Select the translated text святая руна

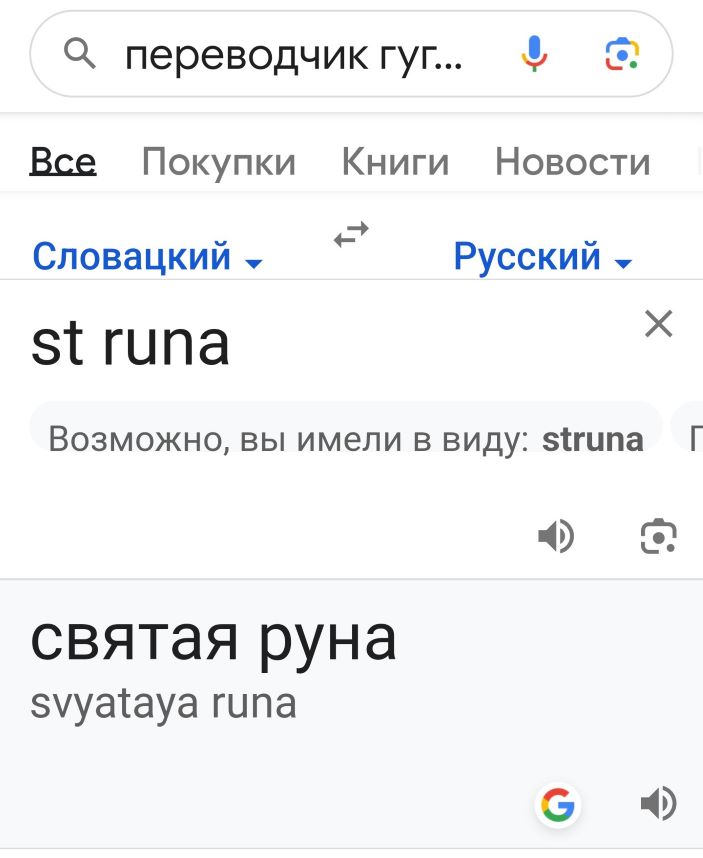coord(213,640)
